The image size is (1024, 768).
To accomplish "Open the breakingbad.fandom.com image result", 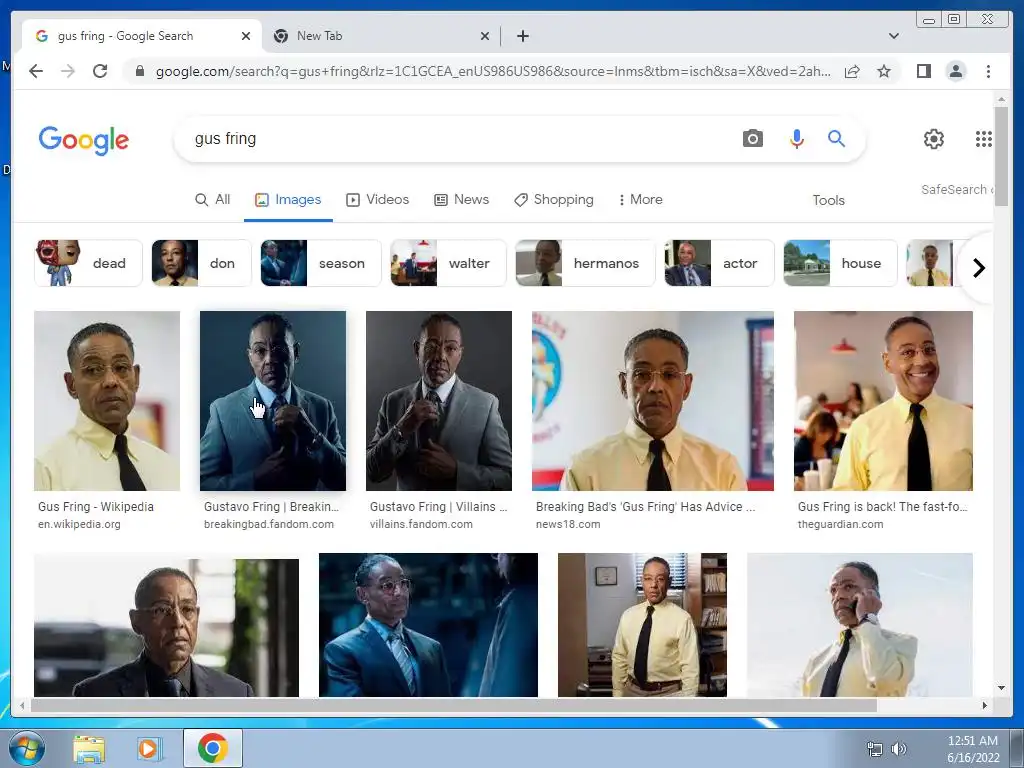I will (273, 400).
